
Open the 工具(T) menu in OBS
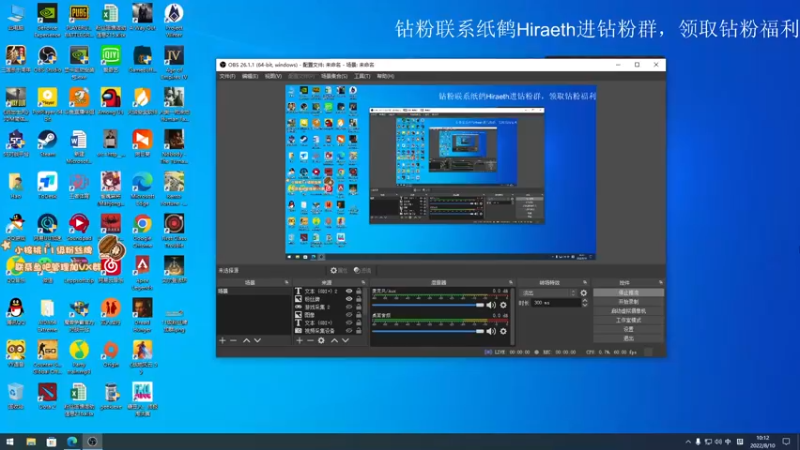tap(362, 76)
